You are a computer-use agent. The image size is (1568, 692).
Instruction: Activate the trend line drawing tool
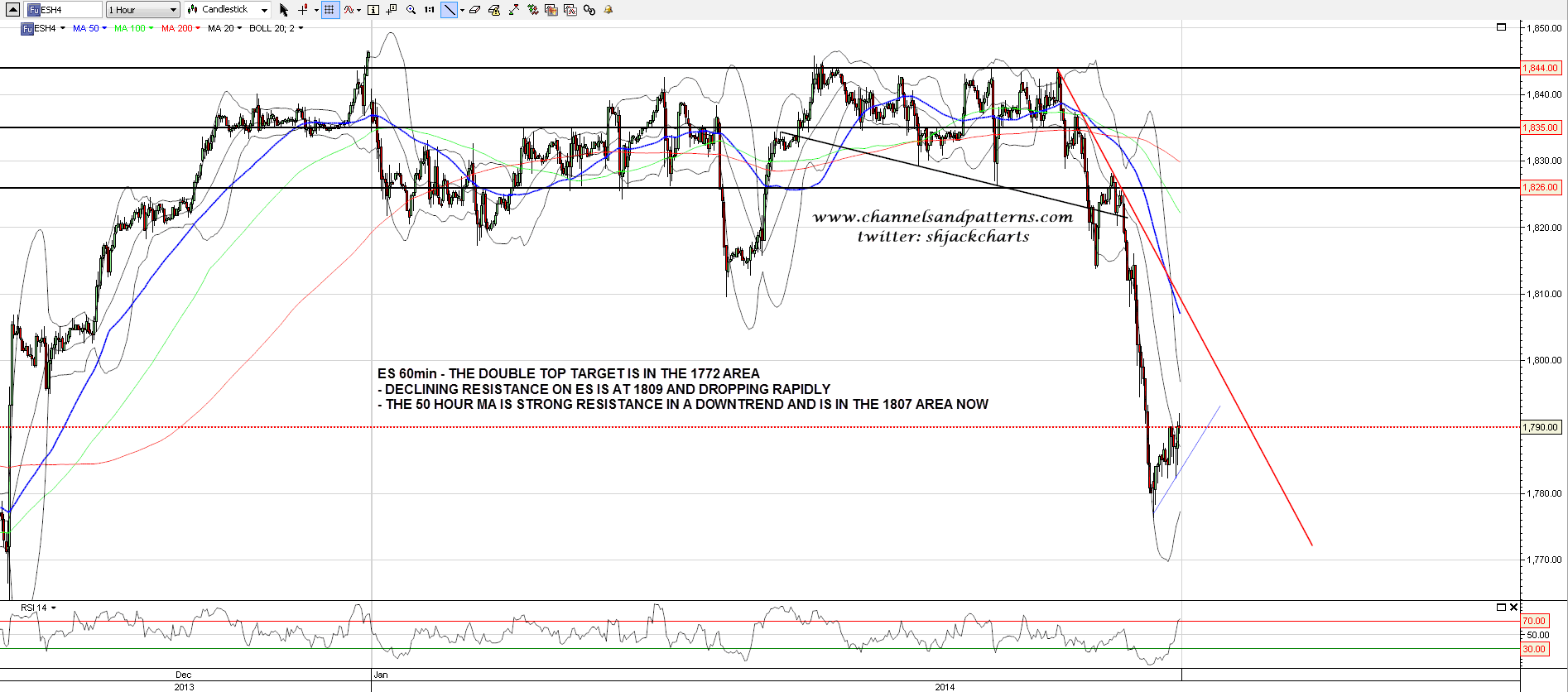click(x=448, y=10)
